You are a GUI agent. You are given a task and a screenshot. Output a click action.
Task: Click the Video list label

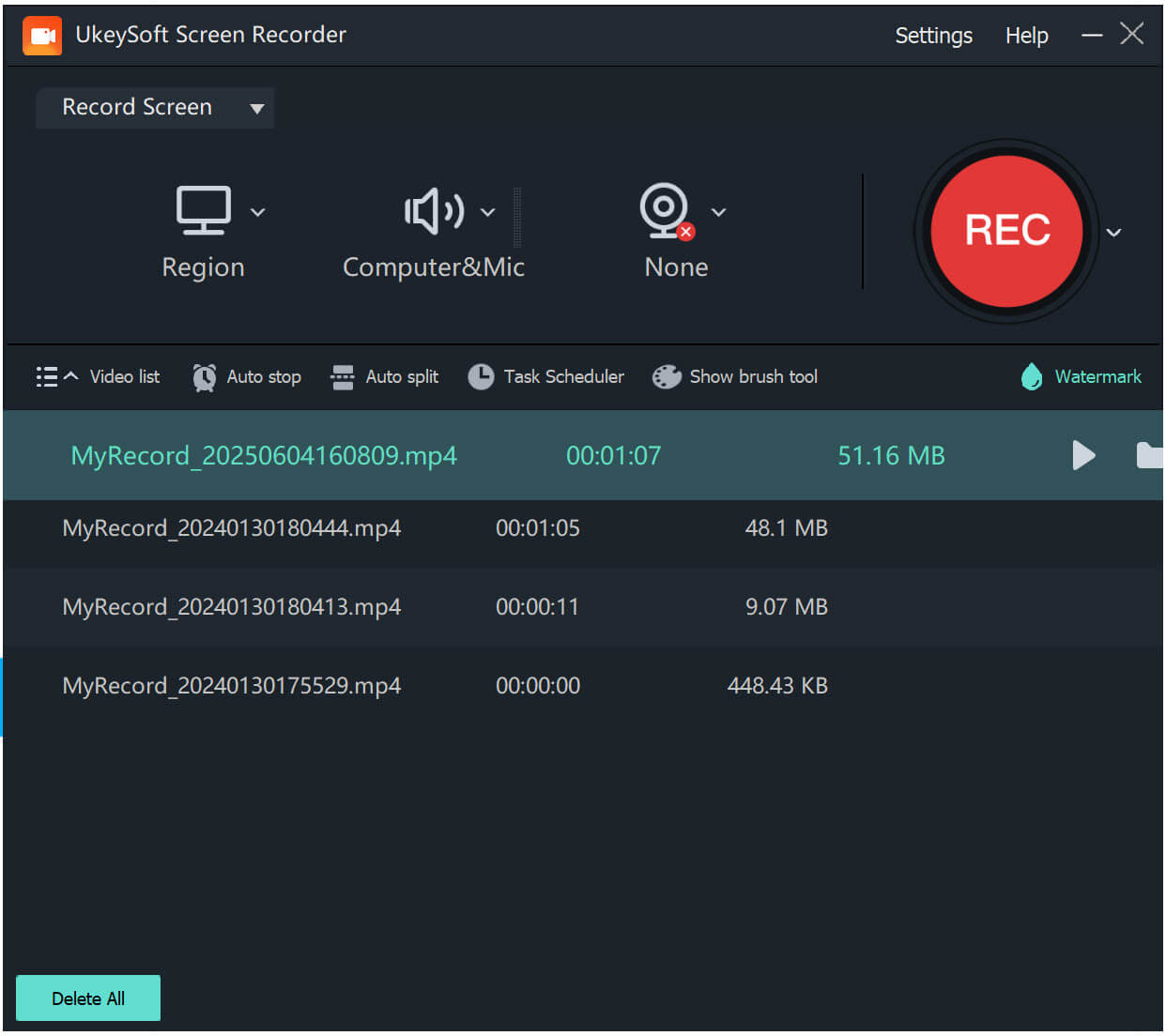(125, 376)
